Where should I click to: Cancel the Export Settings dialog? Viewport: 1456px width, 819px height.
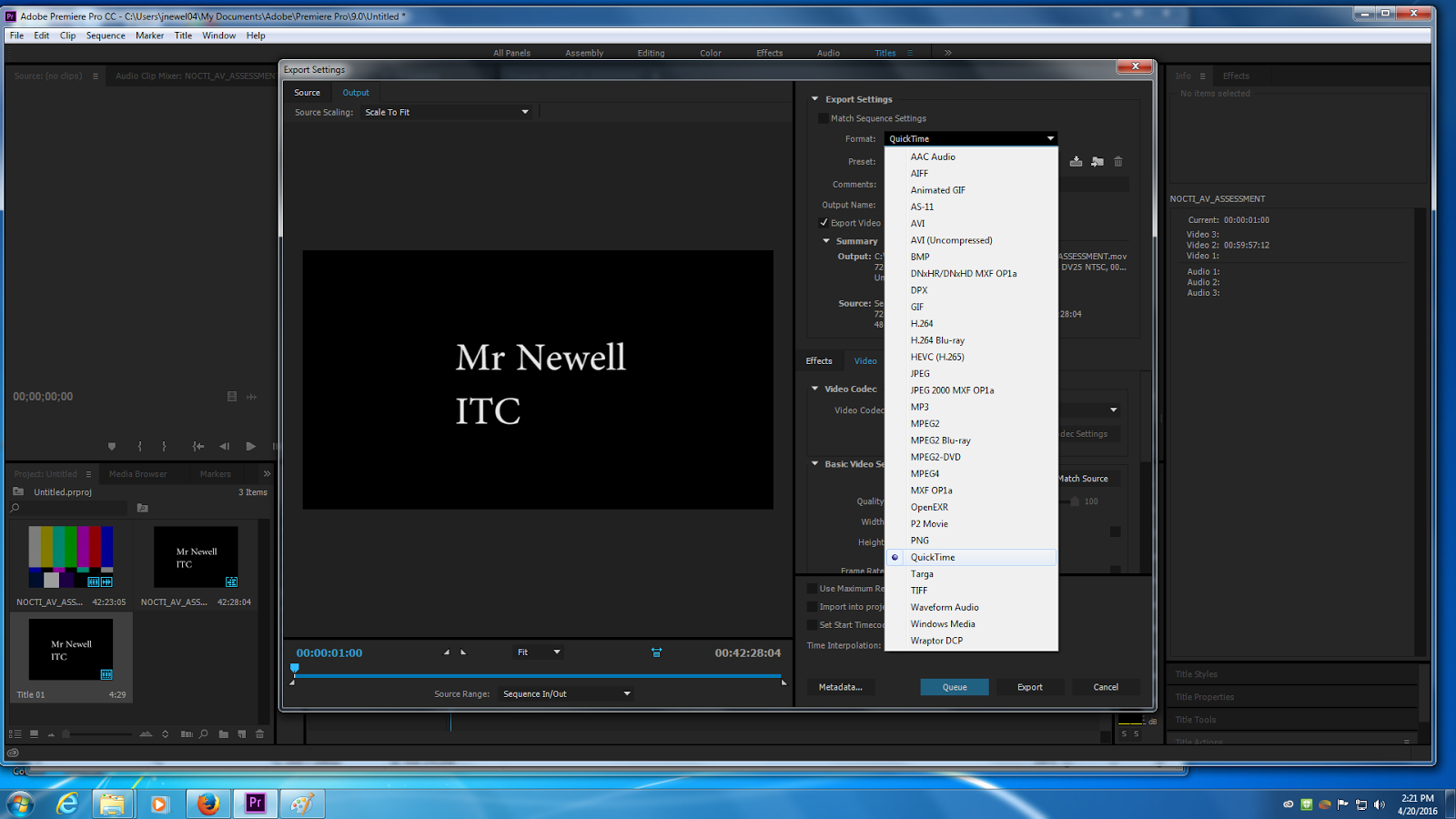pos(1106,687)
